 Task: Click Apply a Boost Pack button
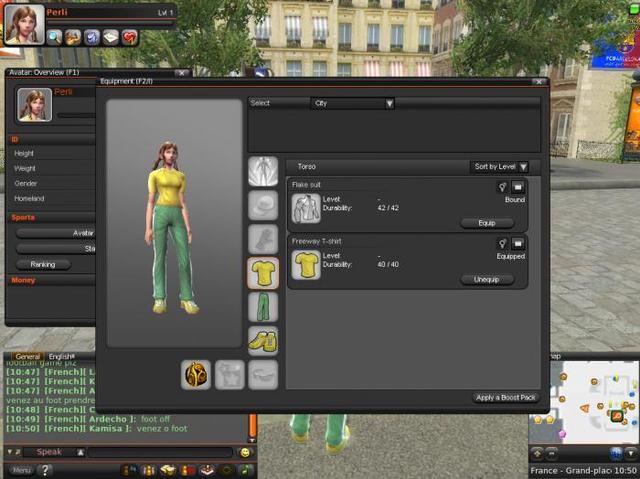[506, 397]
